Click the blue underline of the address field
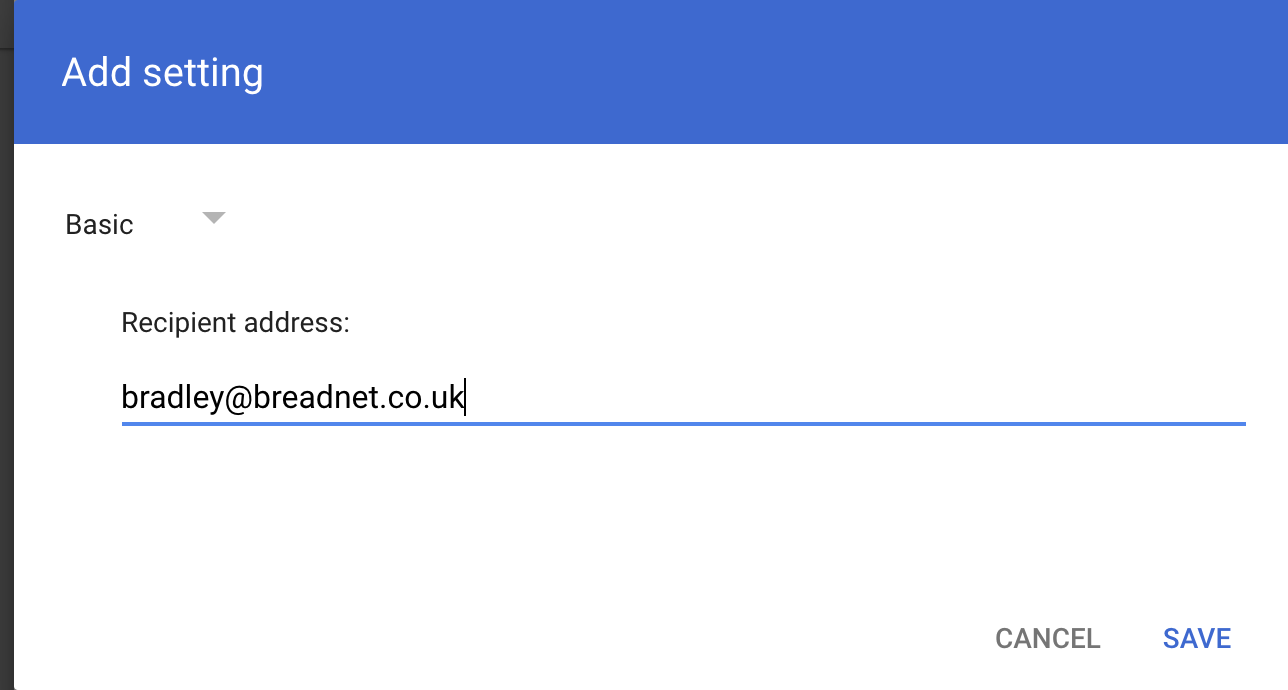 point(683,424)
